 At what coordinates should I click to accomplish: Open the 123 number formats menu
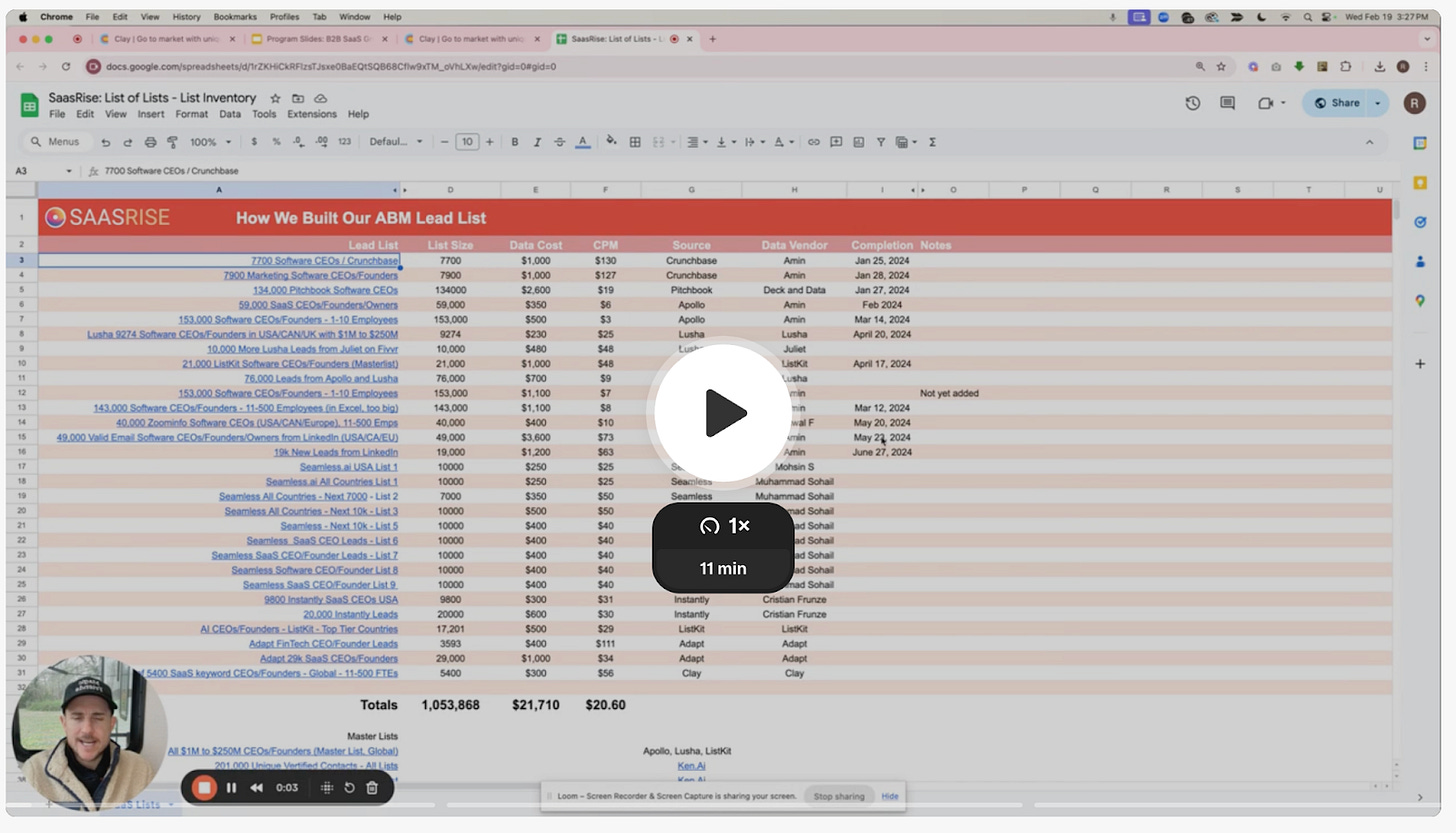coord(344,142)
